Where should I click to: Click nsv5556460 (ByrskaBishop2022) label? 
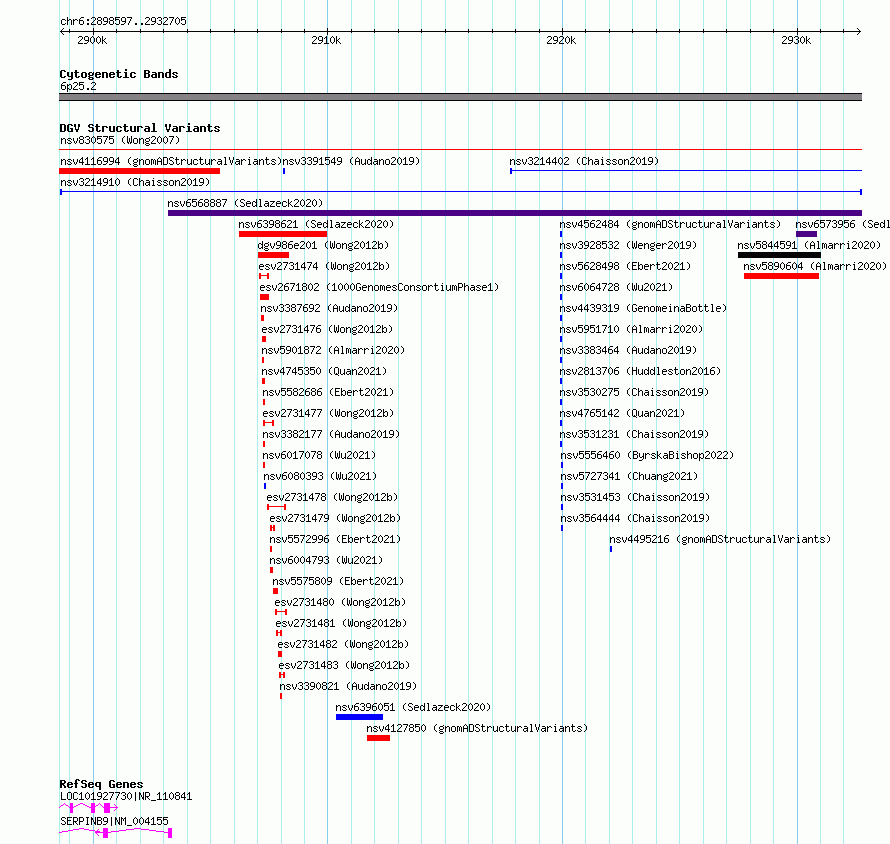tap(648, 455)
